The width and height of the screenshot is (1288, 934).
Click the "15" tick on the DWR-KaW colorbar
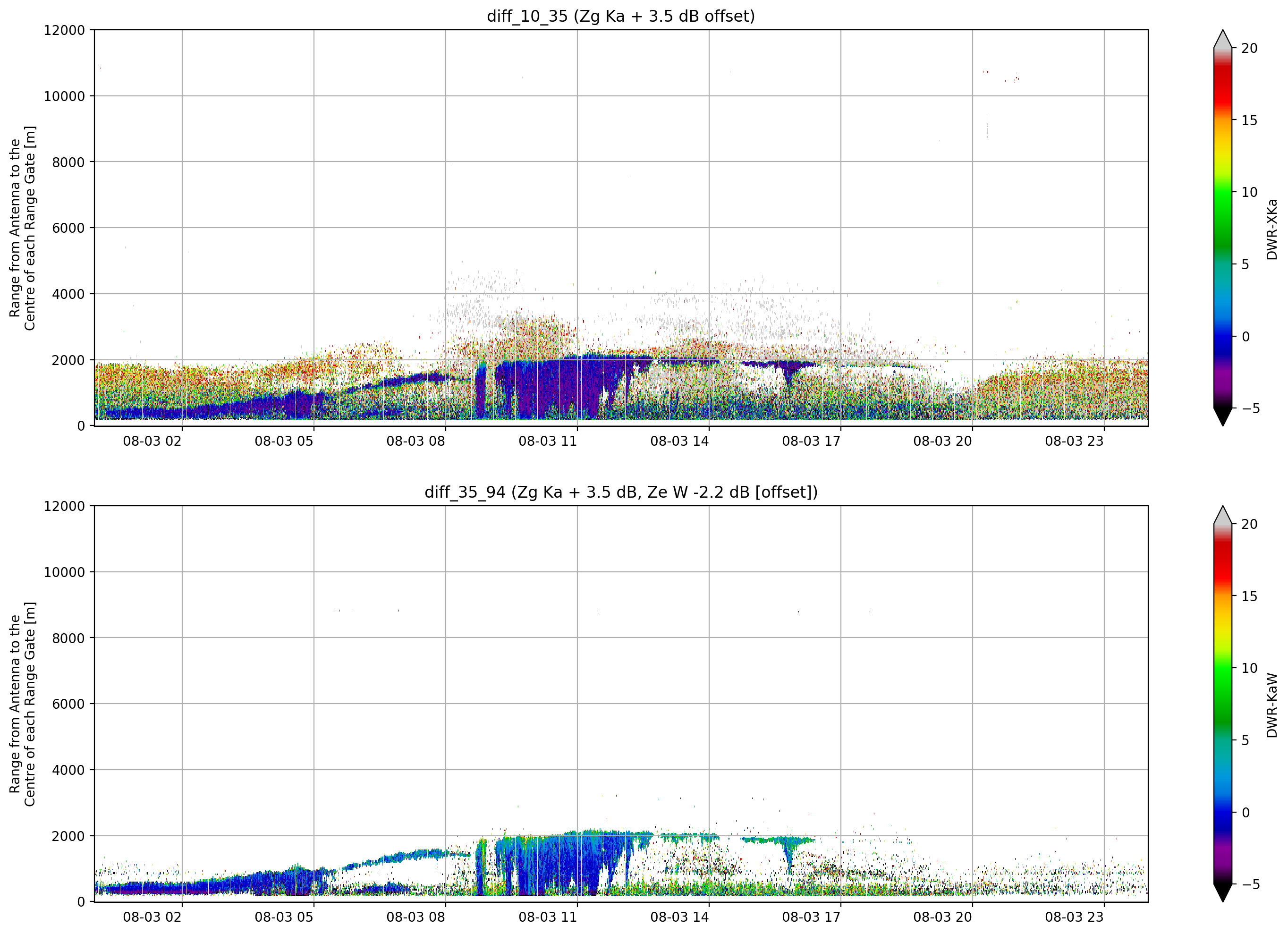tap(1249, 596)
